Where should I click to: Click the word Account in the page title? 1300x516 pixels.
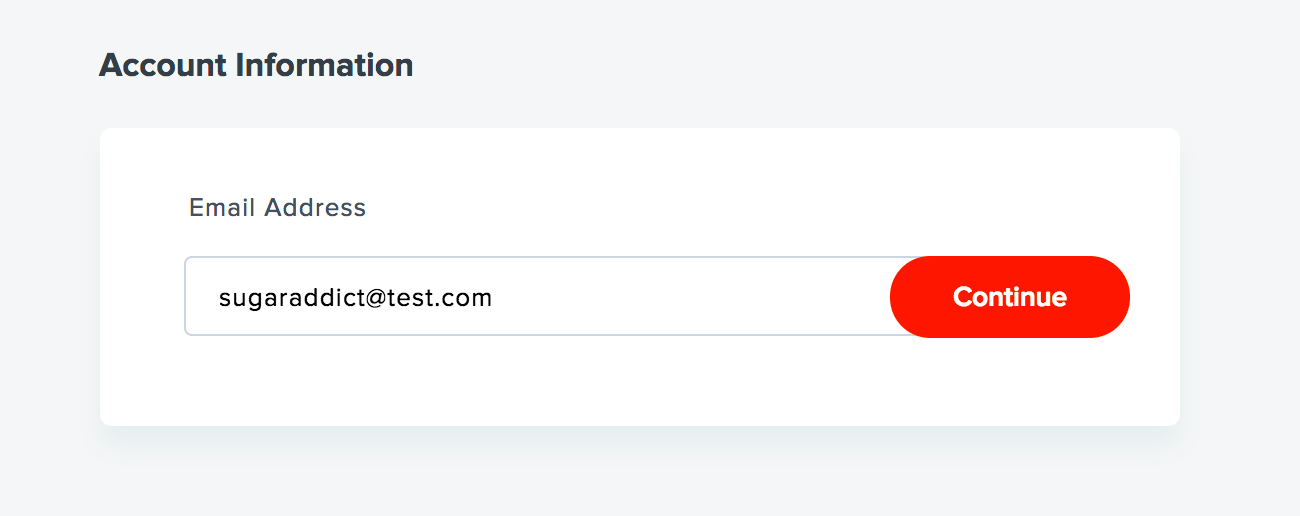[x=163, y=66]
